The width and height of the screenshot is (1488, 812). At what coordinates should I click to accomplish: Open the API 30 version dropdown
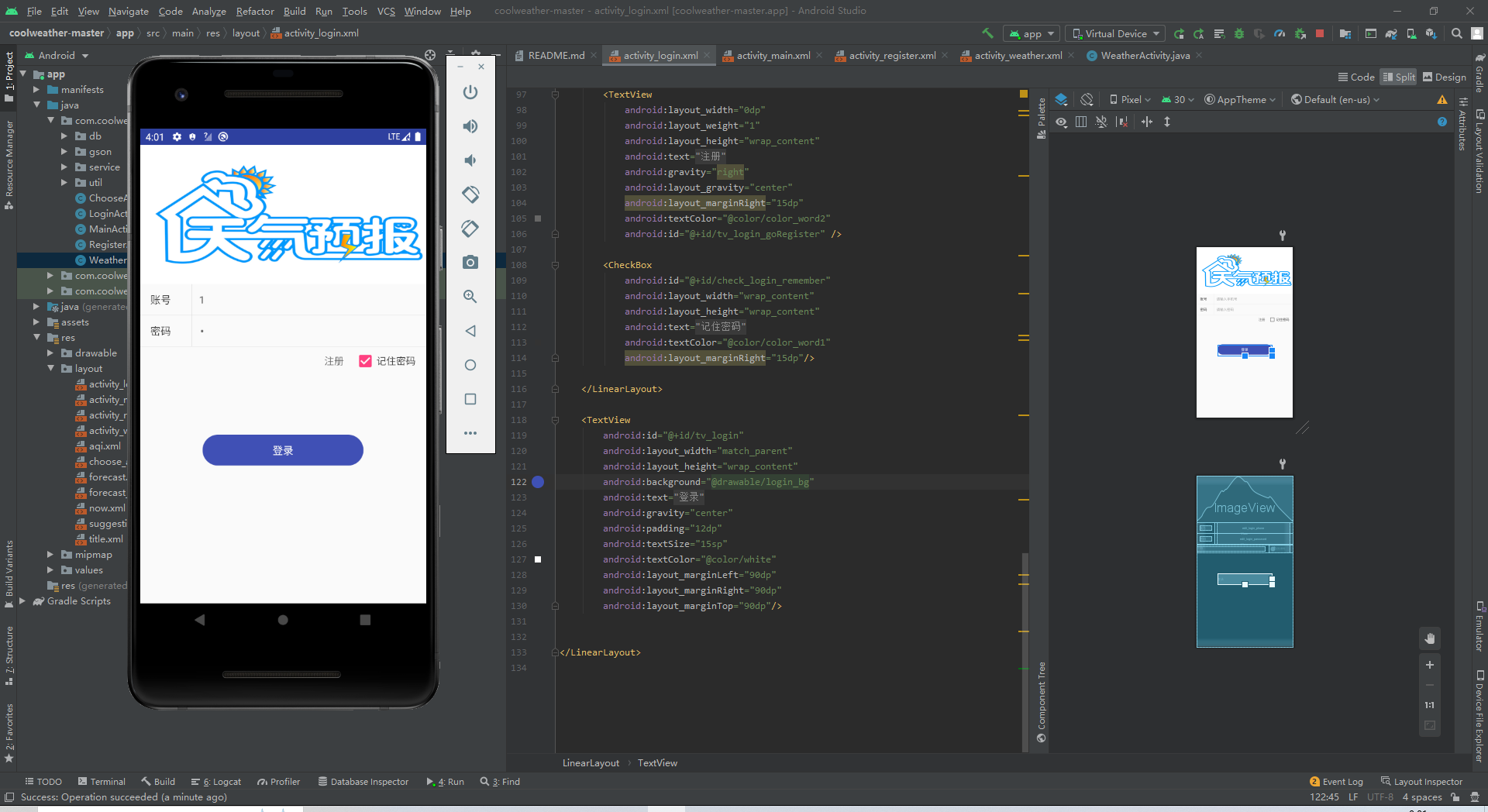click(1177, 100)
